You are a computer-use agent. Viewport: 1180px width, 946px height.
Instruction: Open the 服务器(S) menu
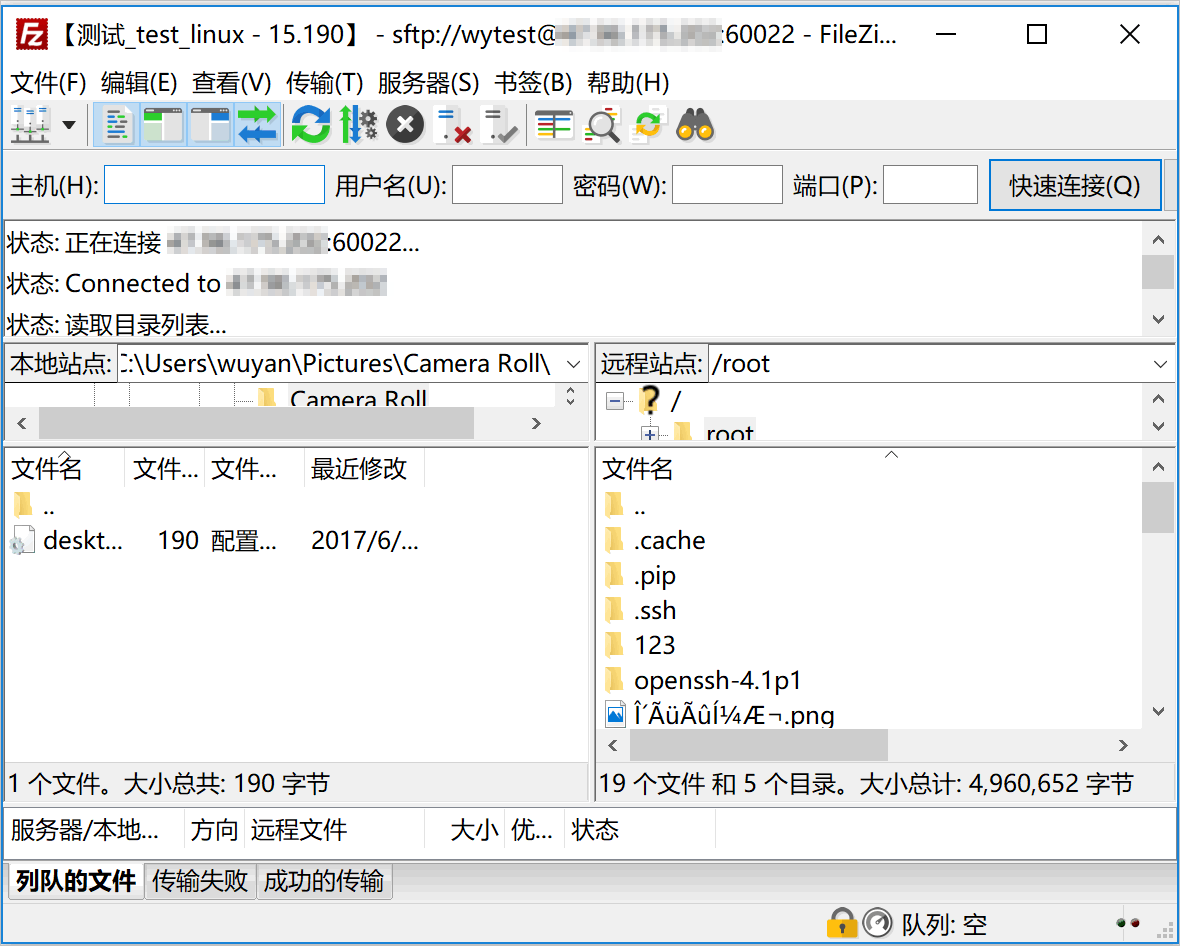pos(428,83)
